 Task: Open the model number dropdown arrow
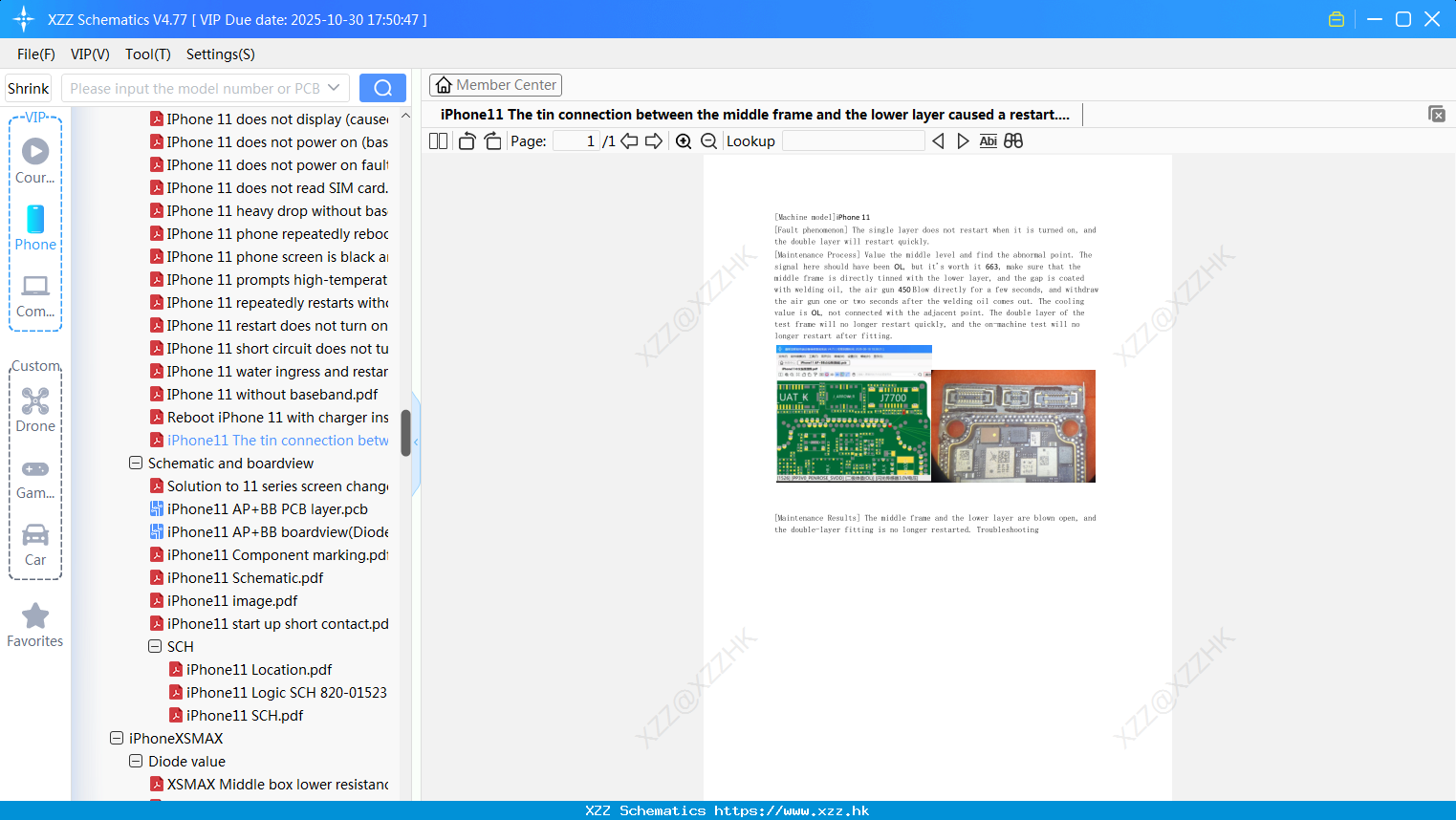coord(334,88)
